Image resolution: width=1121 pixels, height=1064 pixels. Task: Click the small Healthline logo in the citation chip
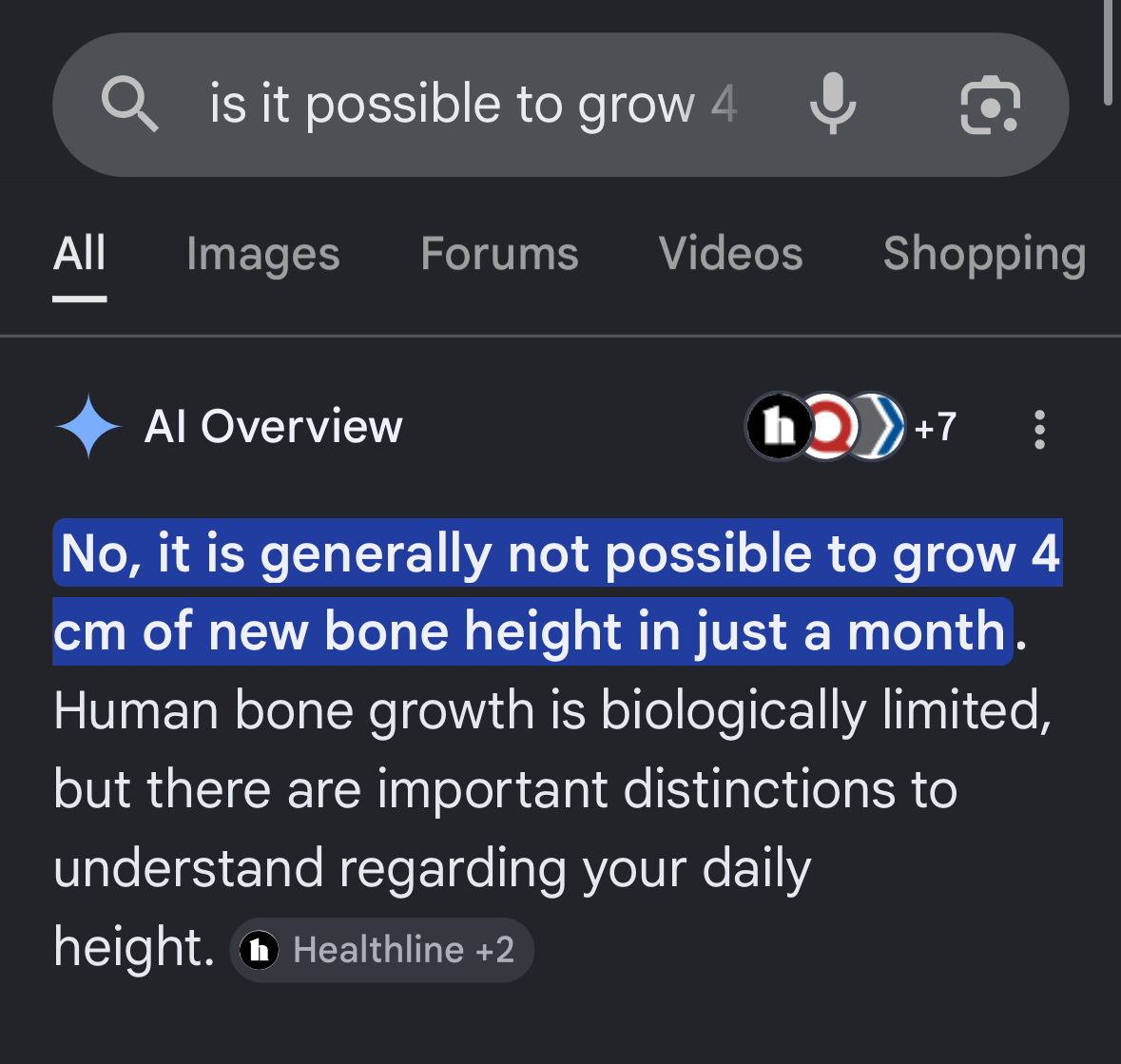(259, 950)
